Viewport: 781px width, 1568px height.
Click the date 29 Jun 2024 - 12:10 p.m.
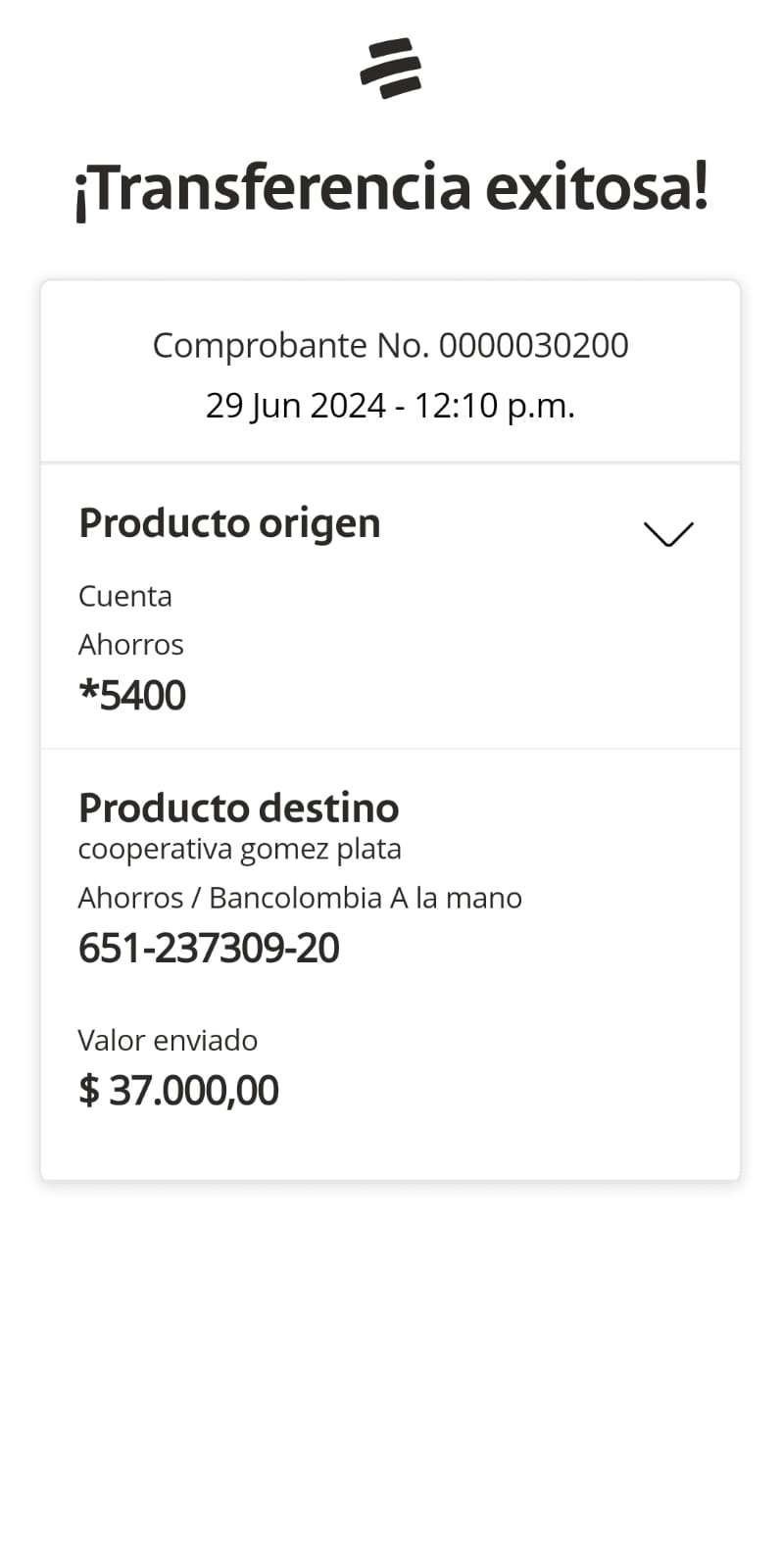tap(390, 406)
